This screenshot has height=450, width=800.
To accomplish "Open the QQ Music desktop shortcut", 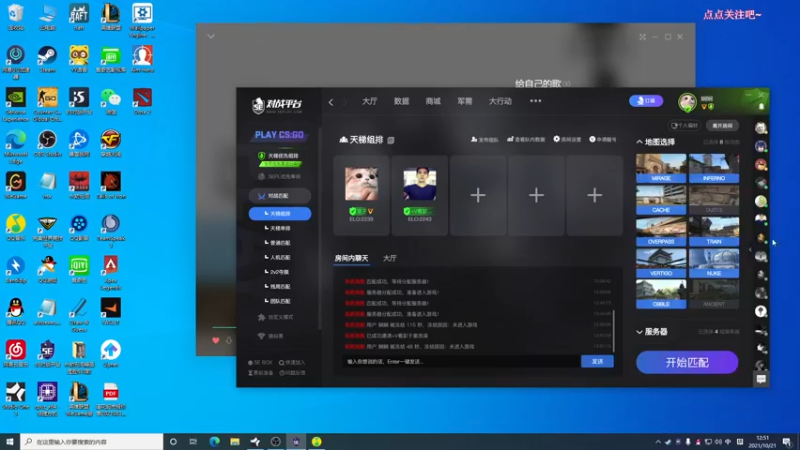I will coord(16,227).
